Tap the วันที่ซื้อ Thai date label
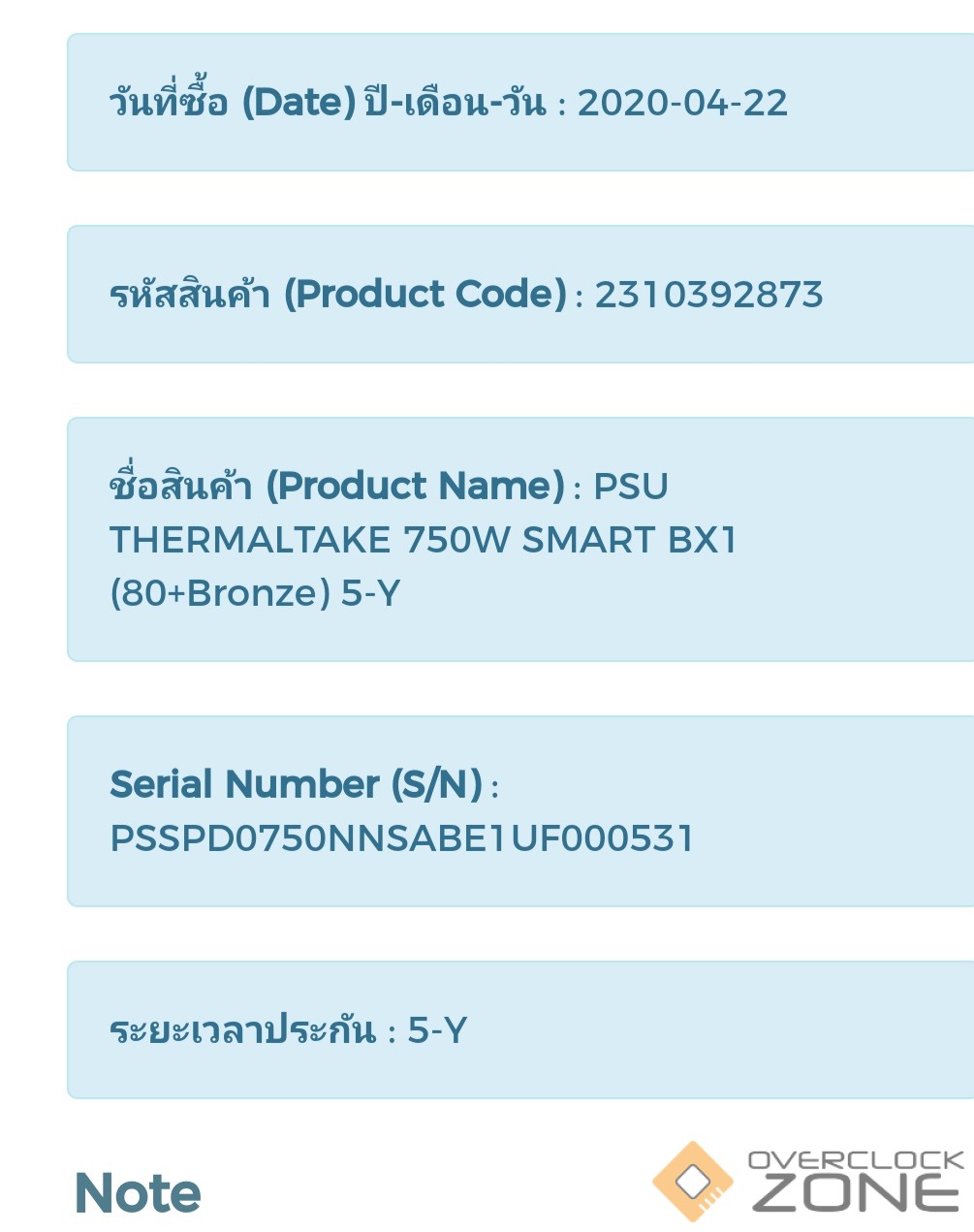This screenshot has height=1232, width=974. [x=169, y=103]
